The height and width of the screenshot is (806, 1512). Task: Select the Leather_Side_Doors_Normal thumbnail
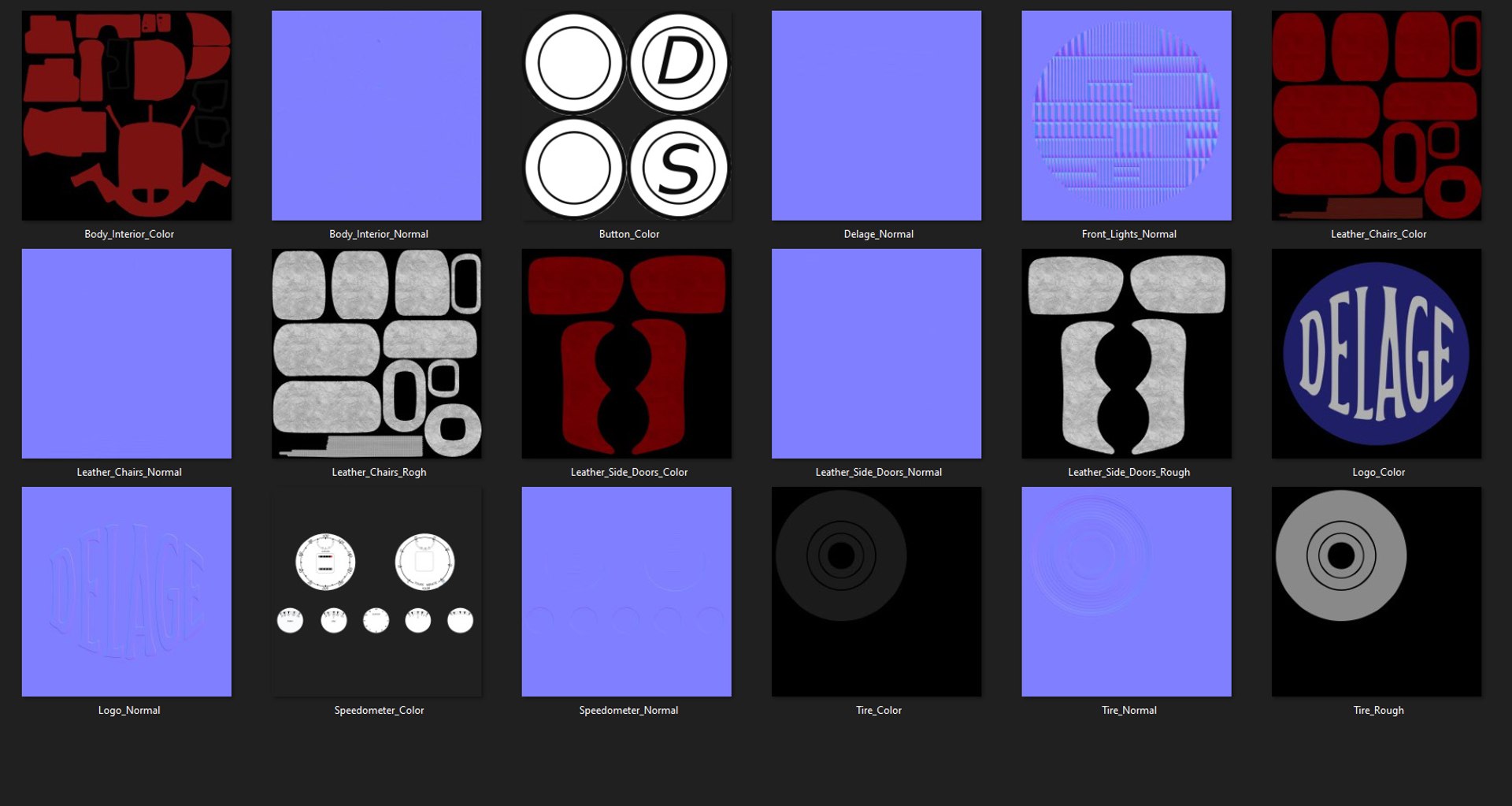click(x=876, y=354)
